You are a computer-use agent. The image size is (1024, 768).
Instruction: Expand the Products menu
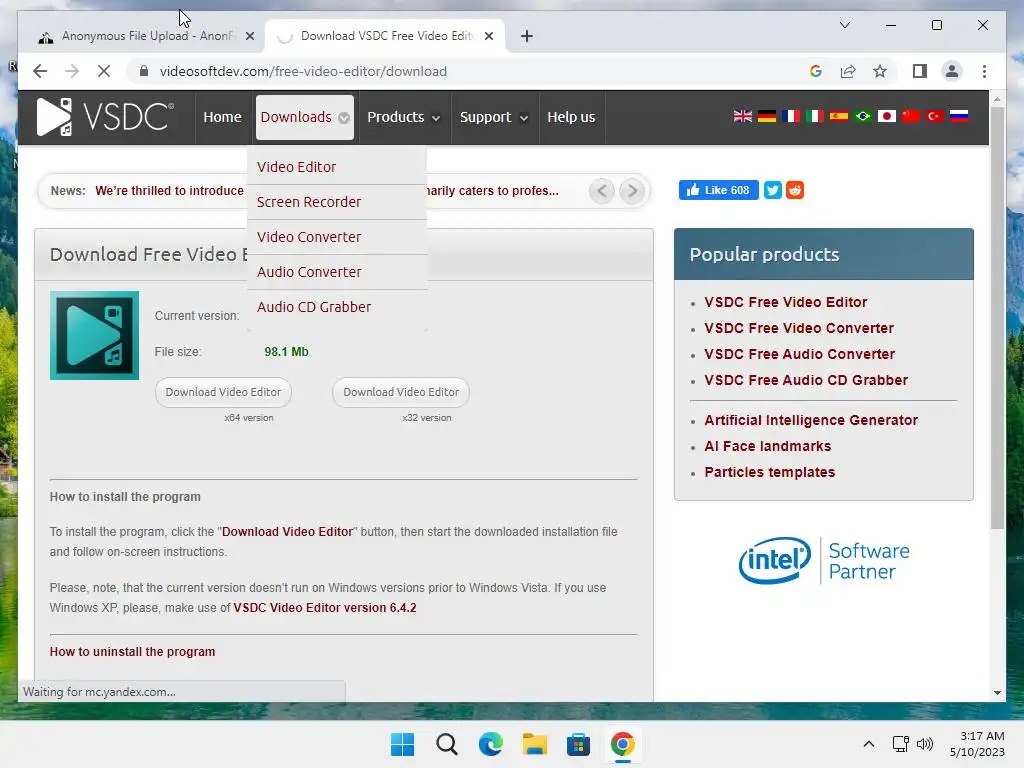pos(403,118)
